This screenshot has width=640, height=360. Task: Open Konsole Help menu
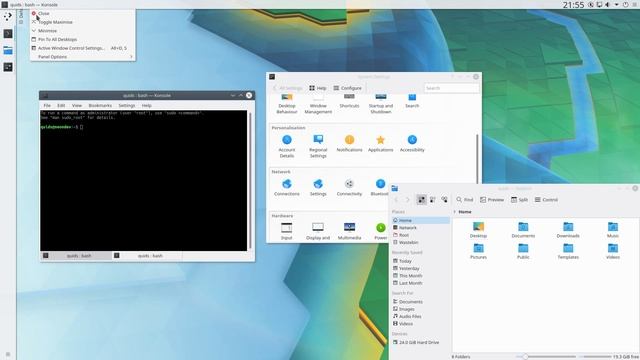[147, 105]
